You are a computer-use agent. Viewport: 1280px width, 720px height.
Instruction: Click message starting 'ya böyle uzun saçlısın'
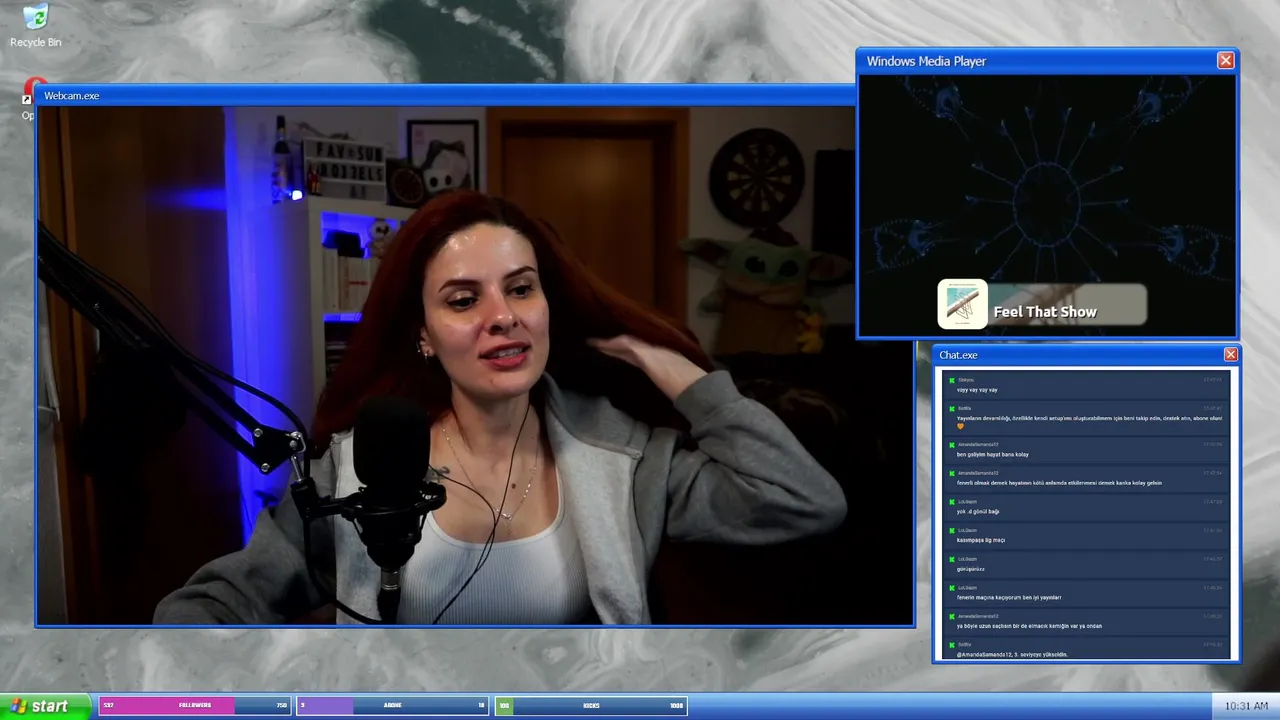coord(1029,626)
